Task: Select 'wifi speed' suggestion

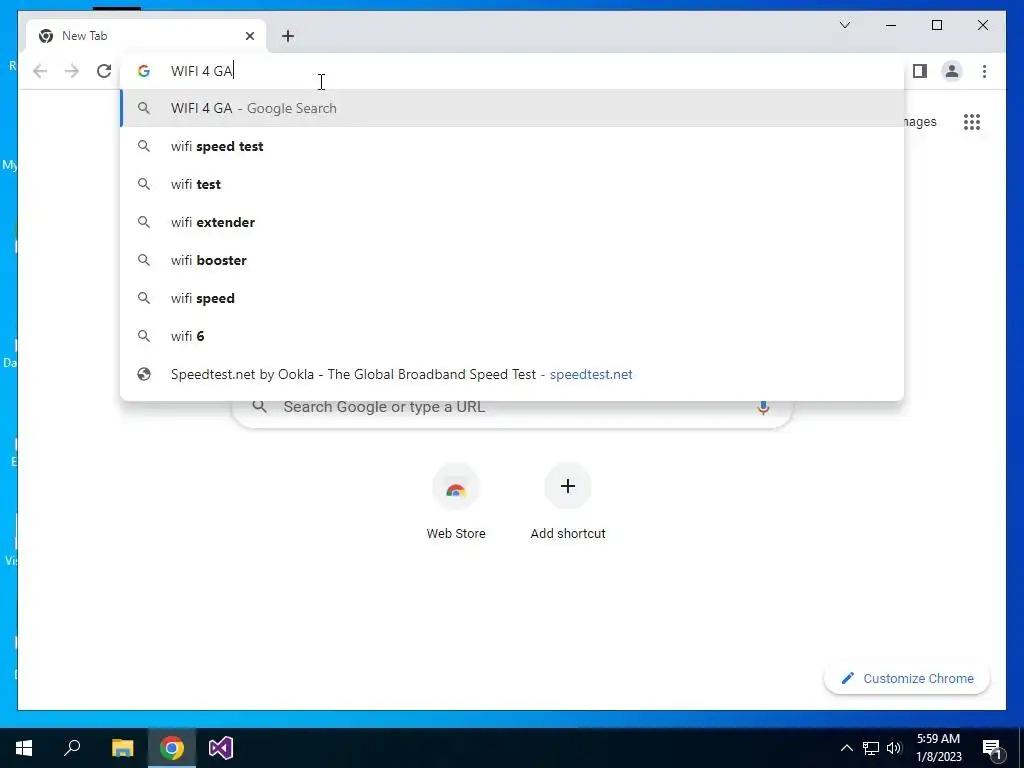Action: tap(512, 298)
